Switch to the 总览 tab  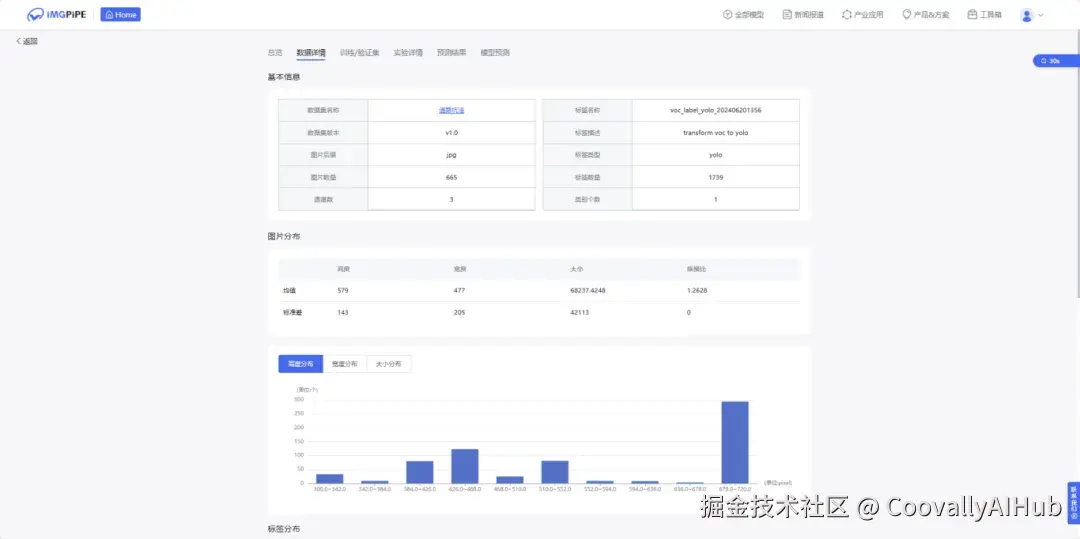[275, 52]
